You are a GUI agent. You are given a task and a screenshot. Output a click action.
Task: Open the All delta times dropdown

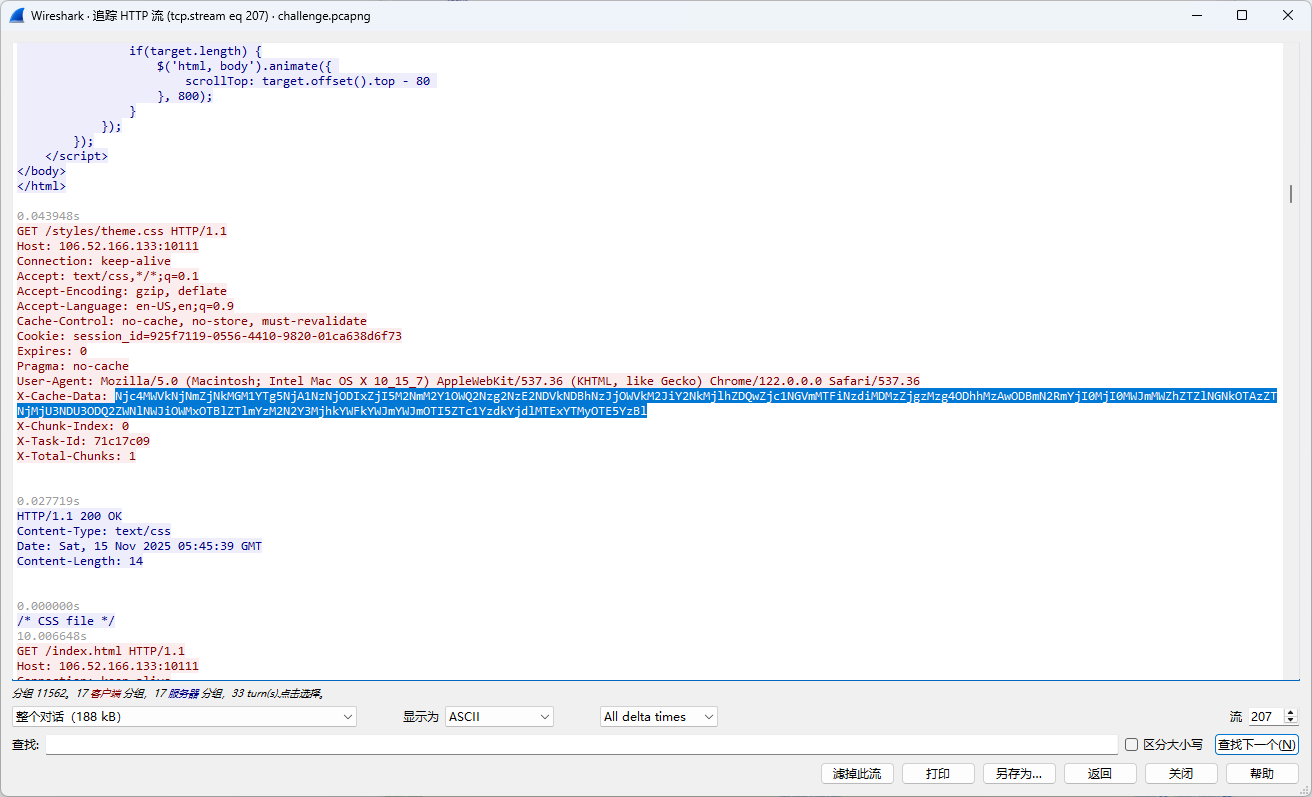pos(659,717)
